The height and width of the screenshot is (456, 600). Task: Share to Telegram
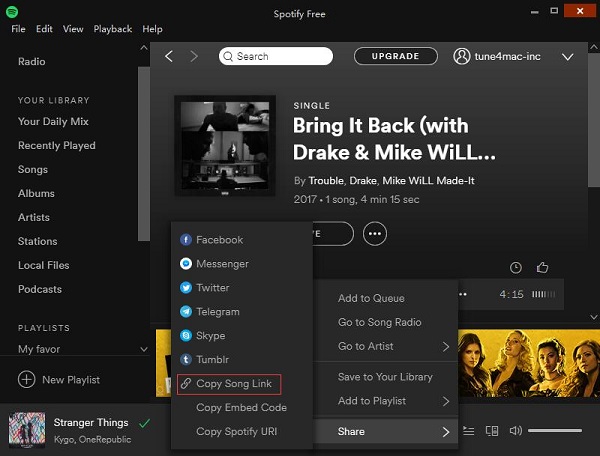[x=210, y=311]
